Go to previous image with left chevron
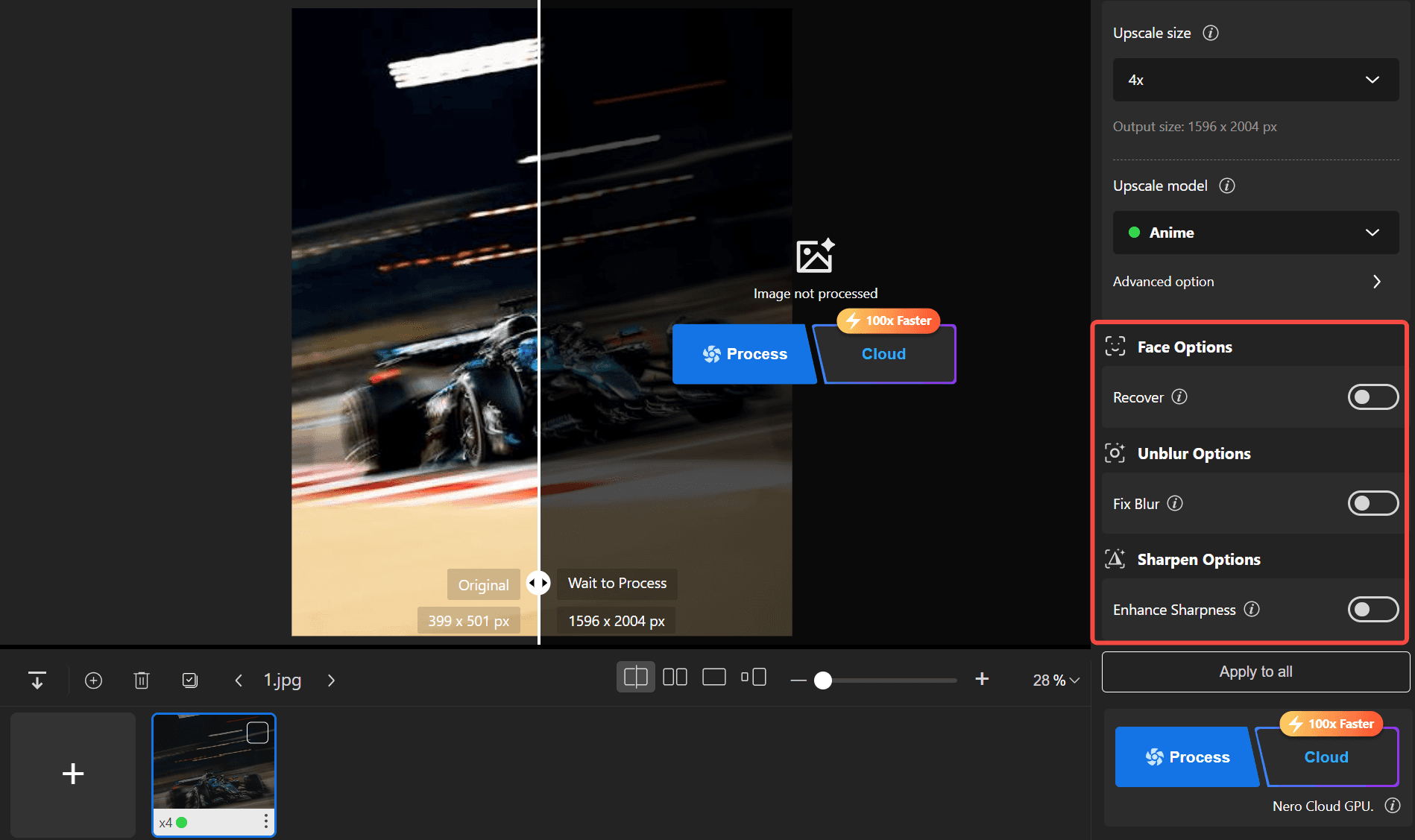 [x=239, y=680]
